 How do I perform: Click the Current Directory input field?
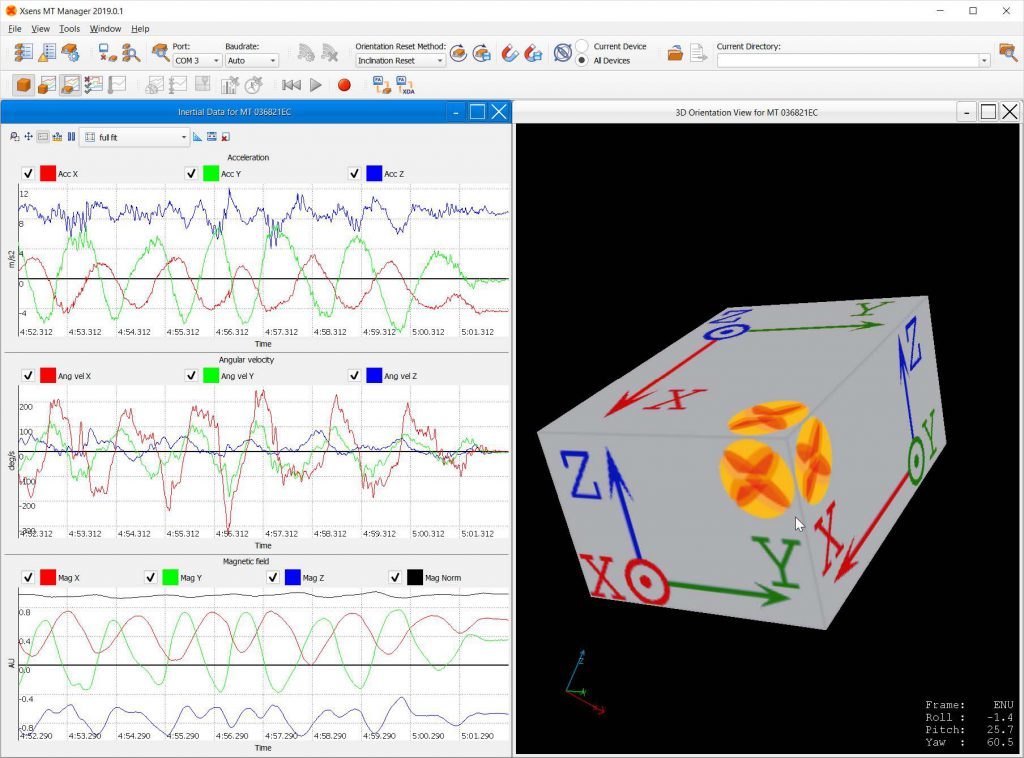click(x=846, y=61)
